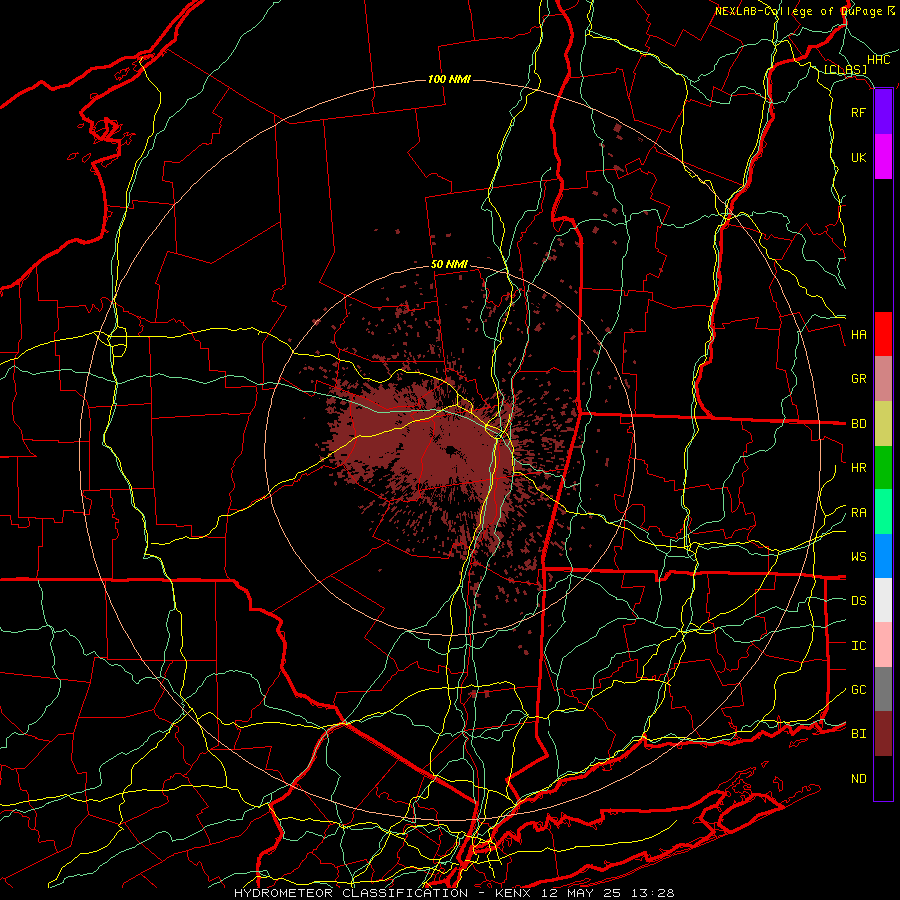Click the WS blue legend swatch
Screen dimensions: 900x900
click(x=883, y=556)
